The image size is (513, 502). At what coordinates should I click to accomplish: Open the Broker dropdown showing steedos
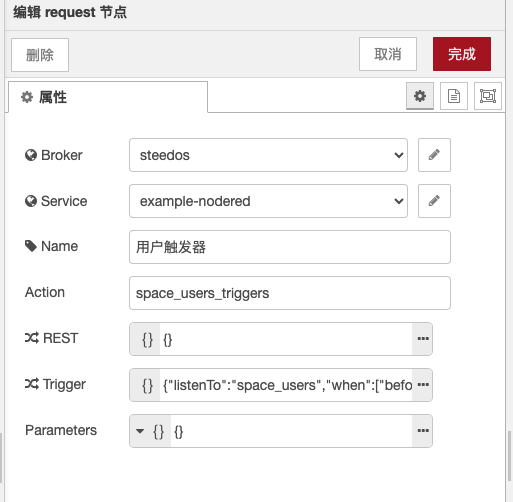tap(268, 155)
